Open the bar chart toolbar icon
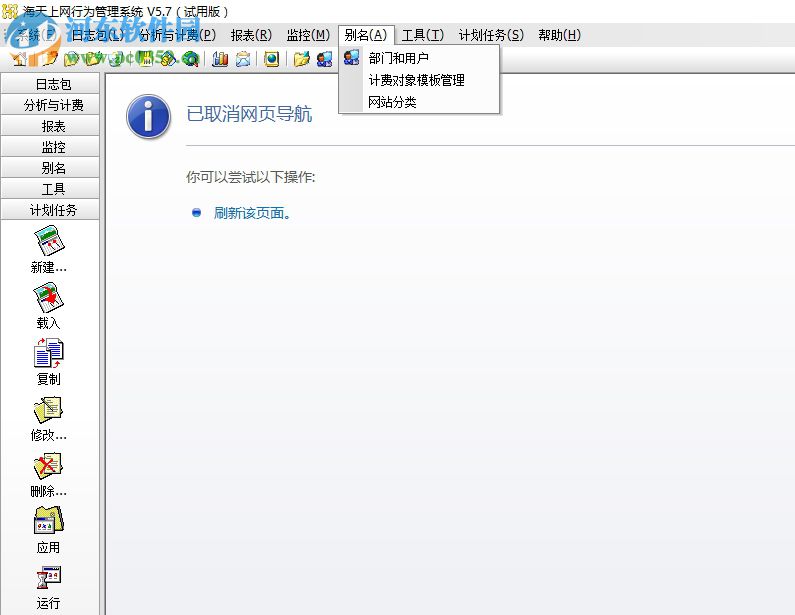 [220, 59]
